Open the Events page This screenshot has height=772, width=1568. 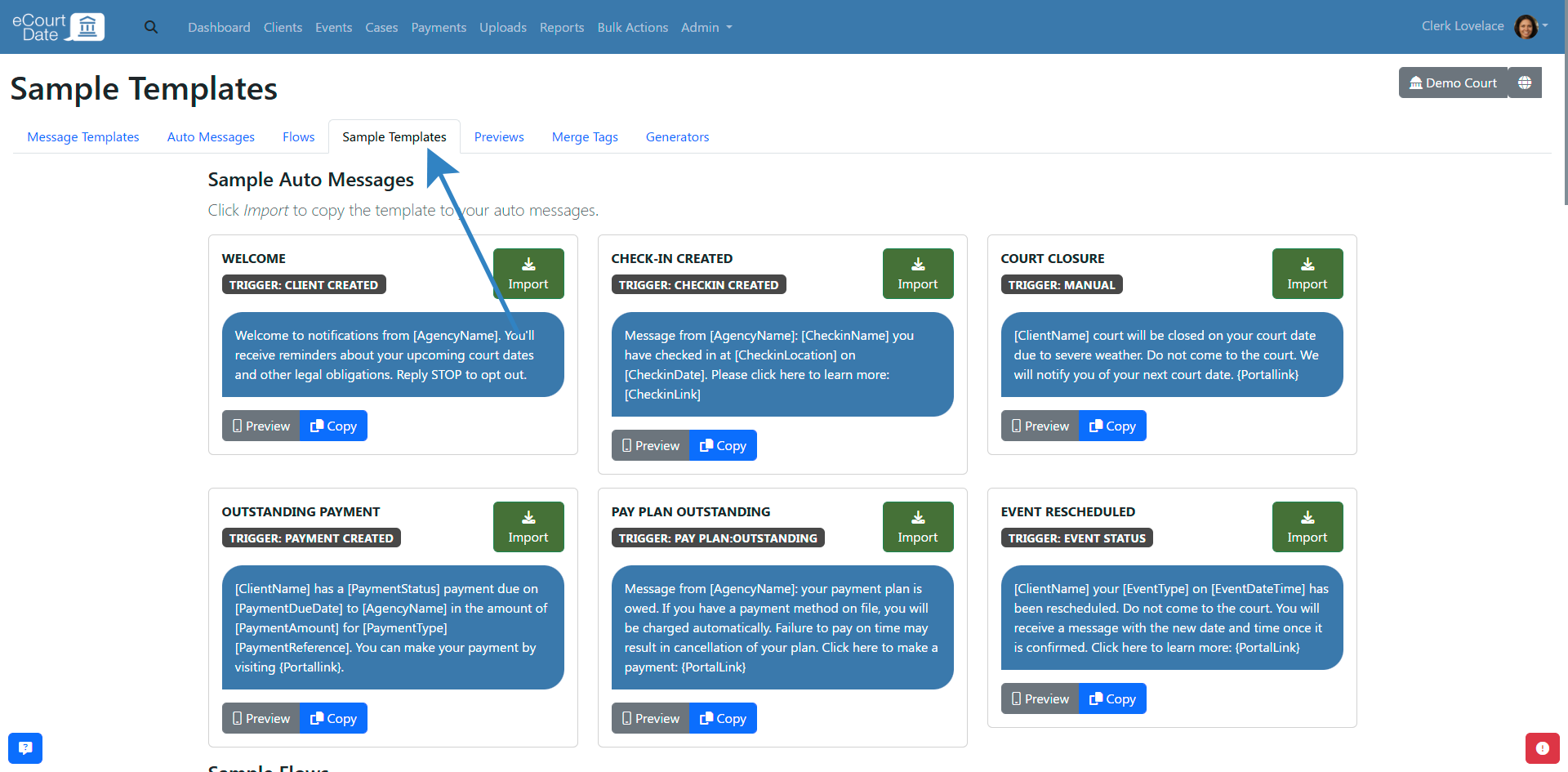pos(333,27)
